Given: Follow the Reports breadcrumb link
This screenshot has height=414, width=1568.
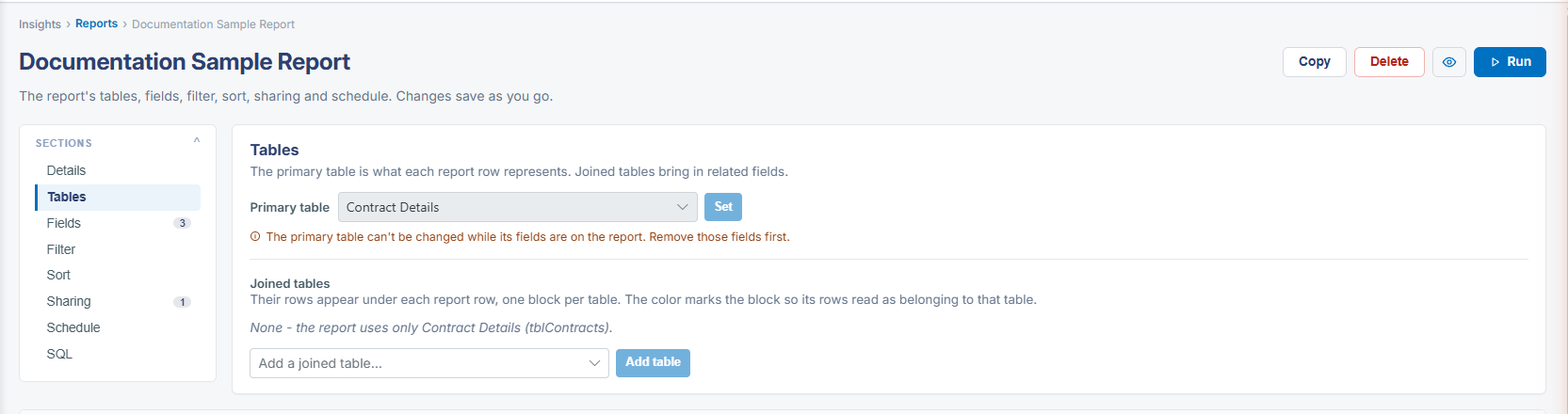Looking at the screenshot, I should click(x=96, y=24).
